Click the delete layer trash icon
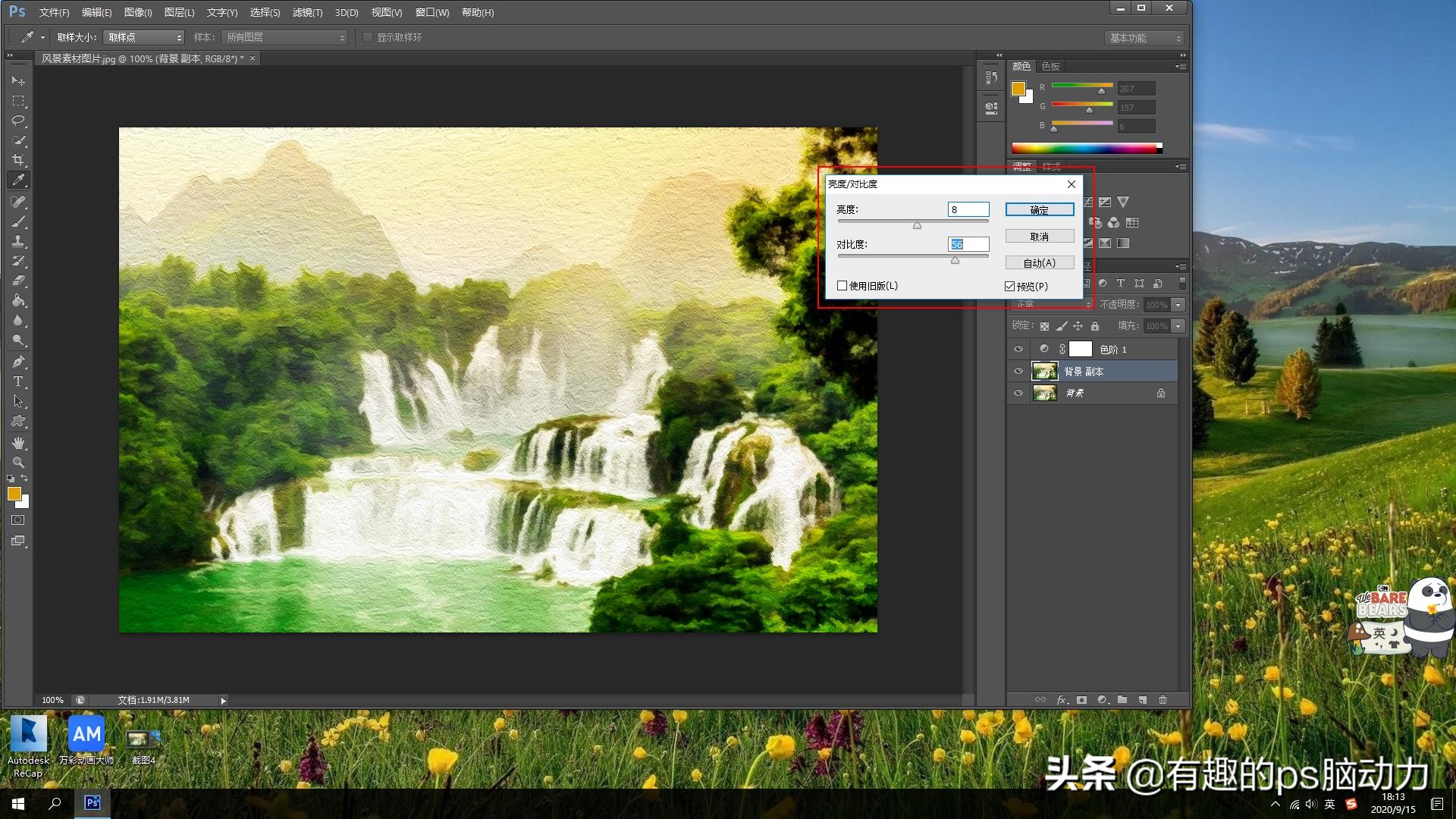 click(1163, 700)
